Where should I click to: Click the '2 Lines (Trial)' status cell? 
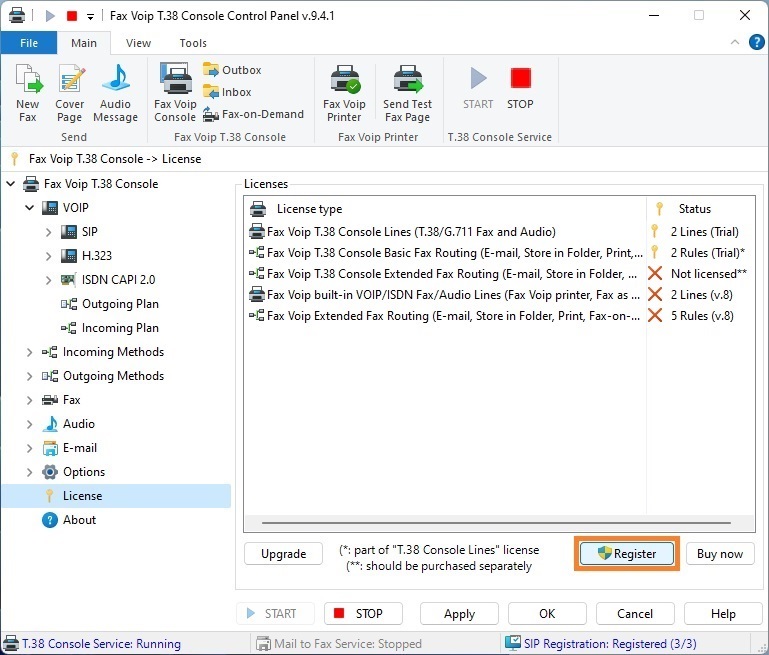pos(704,231)
